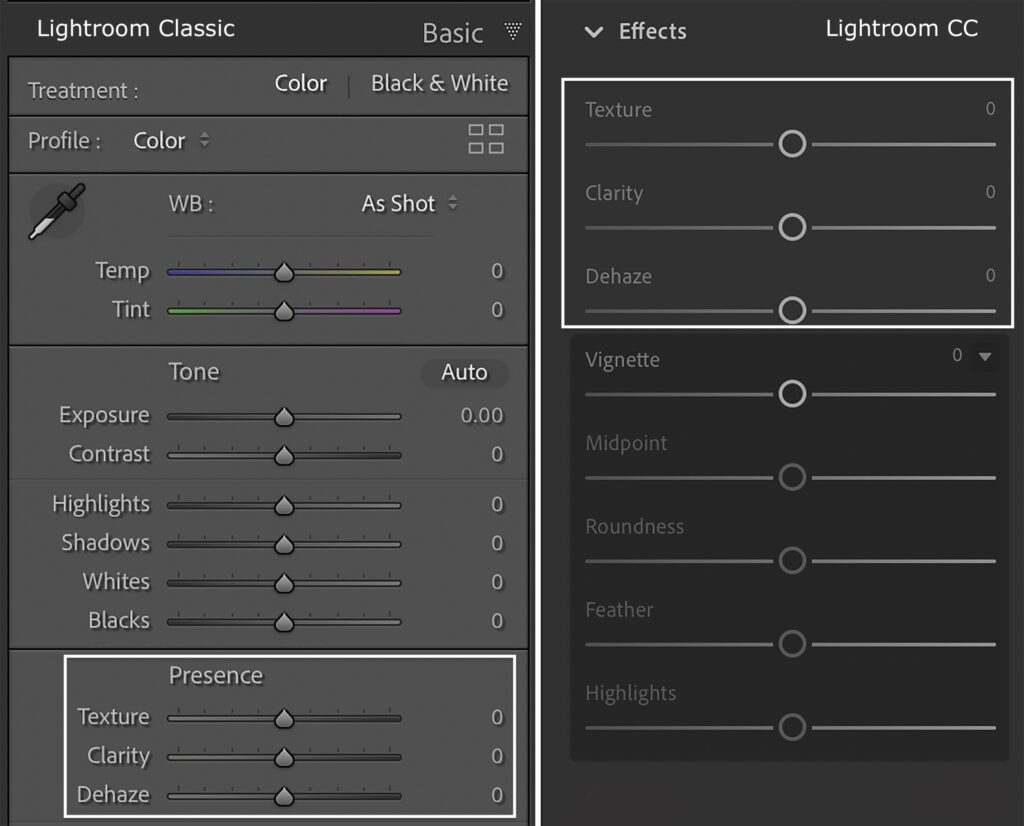Viewport: 1024px width, 826px height.
Task: Click the Auto tone button
Action: click(x=464, y=373)
